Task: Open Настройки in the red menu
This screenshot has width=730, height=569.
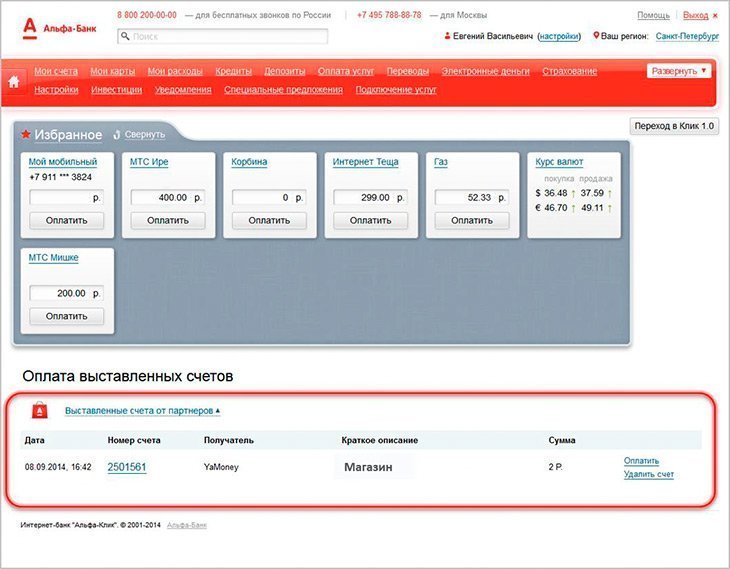Action: (56, 90)
